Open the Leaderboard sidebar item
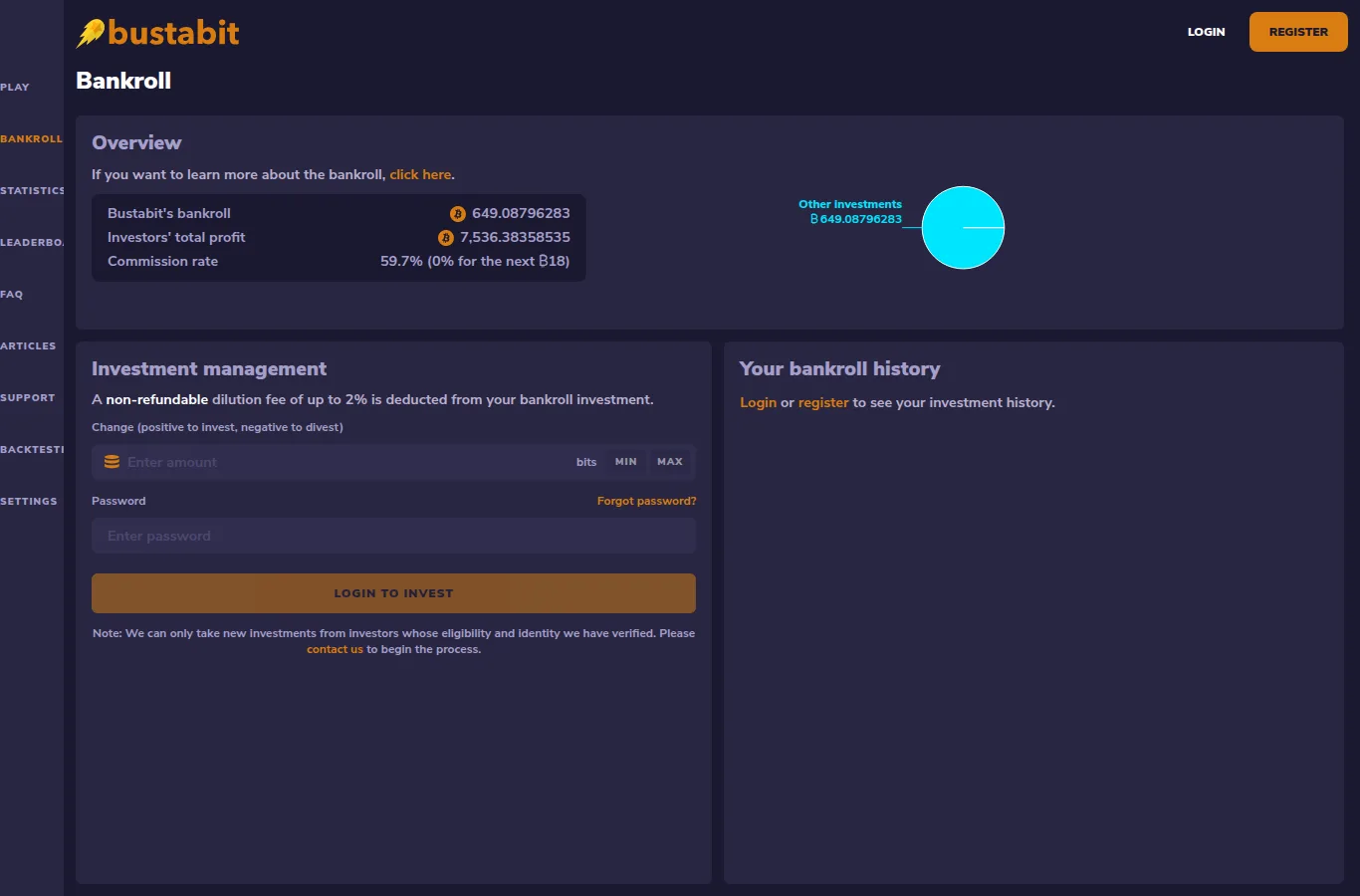Image resolution: width=1360 pixels, height=896 pixels. pyautogui.click(x=32, y=243)
